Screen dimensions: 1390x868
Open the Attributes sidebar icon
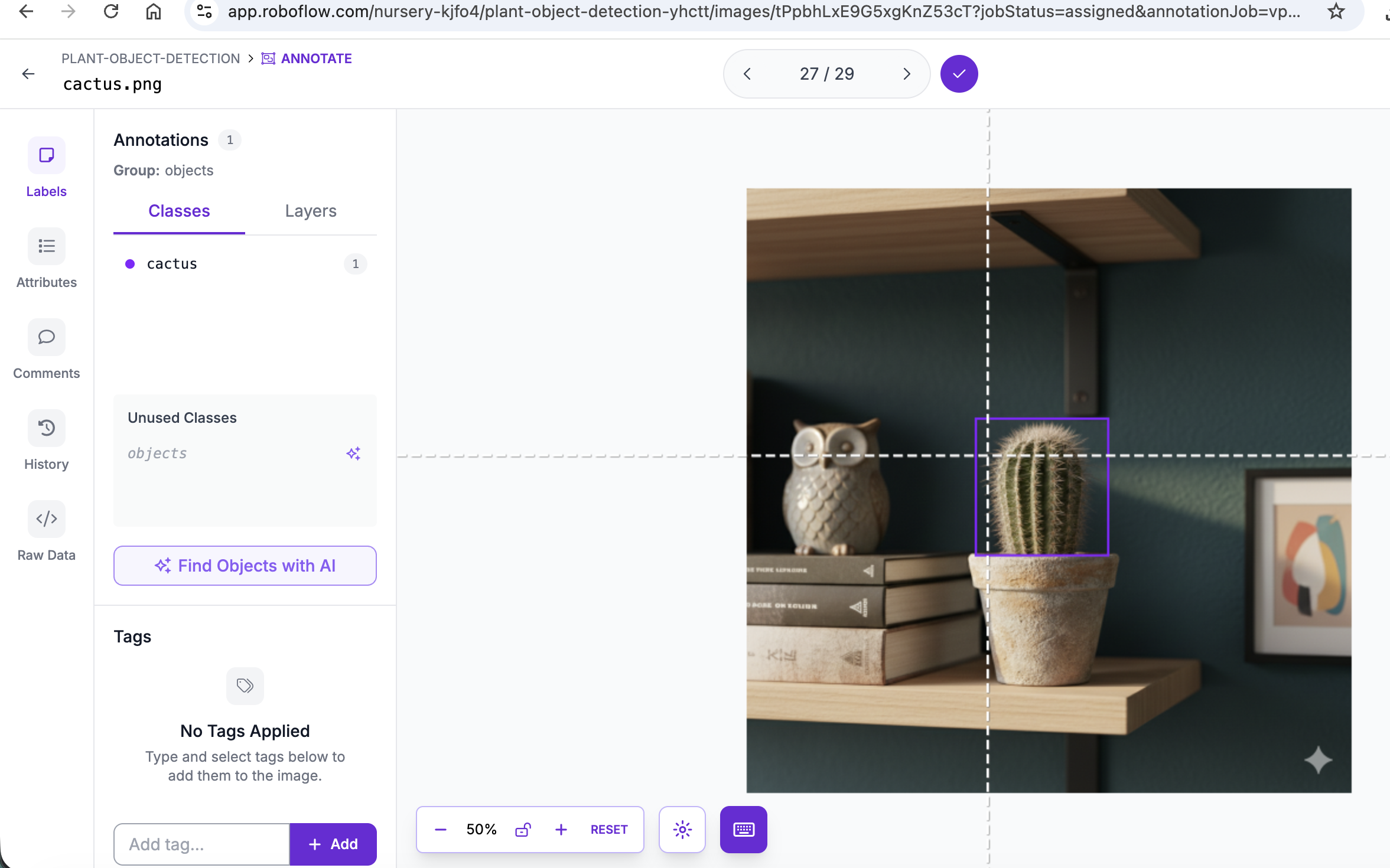(46, 246)
